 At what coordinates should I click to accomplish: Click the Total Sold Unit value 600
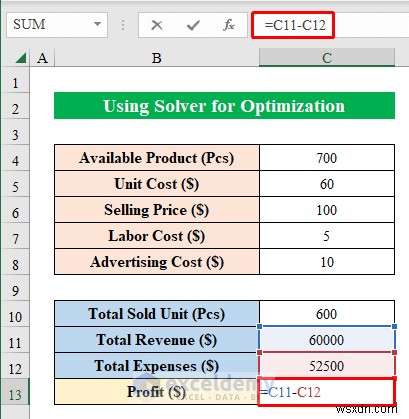pyautogui.click(x=327, y=314)
